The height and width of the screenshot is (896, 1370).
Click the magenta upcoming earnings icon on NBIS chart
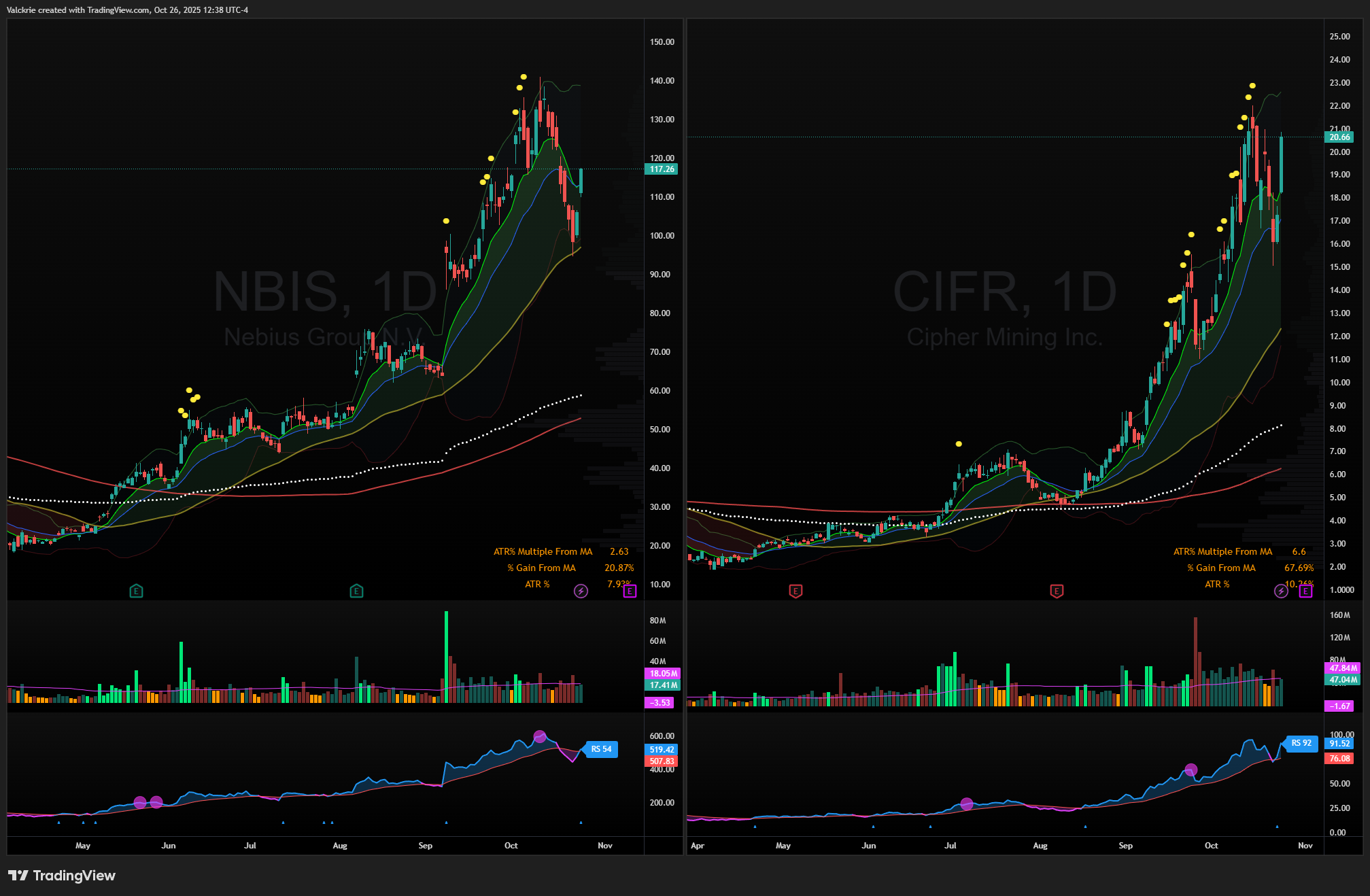[x=630, y=591]
